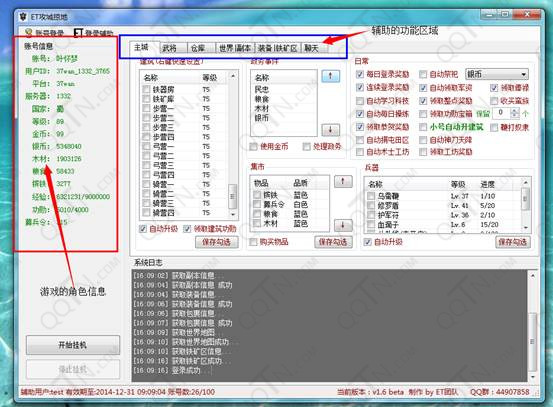This screenshot has height=407, width=553.
Task: Click the 账号登录 toolbar icon
Action: [x=29, y=33]
